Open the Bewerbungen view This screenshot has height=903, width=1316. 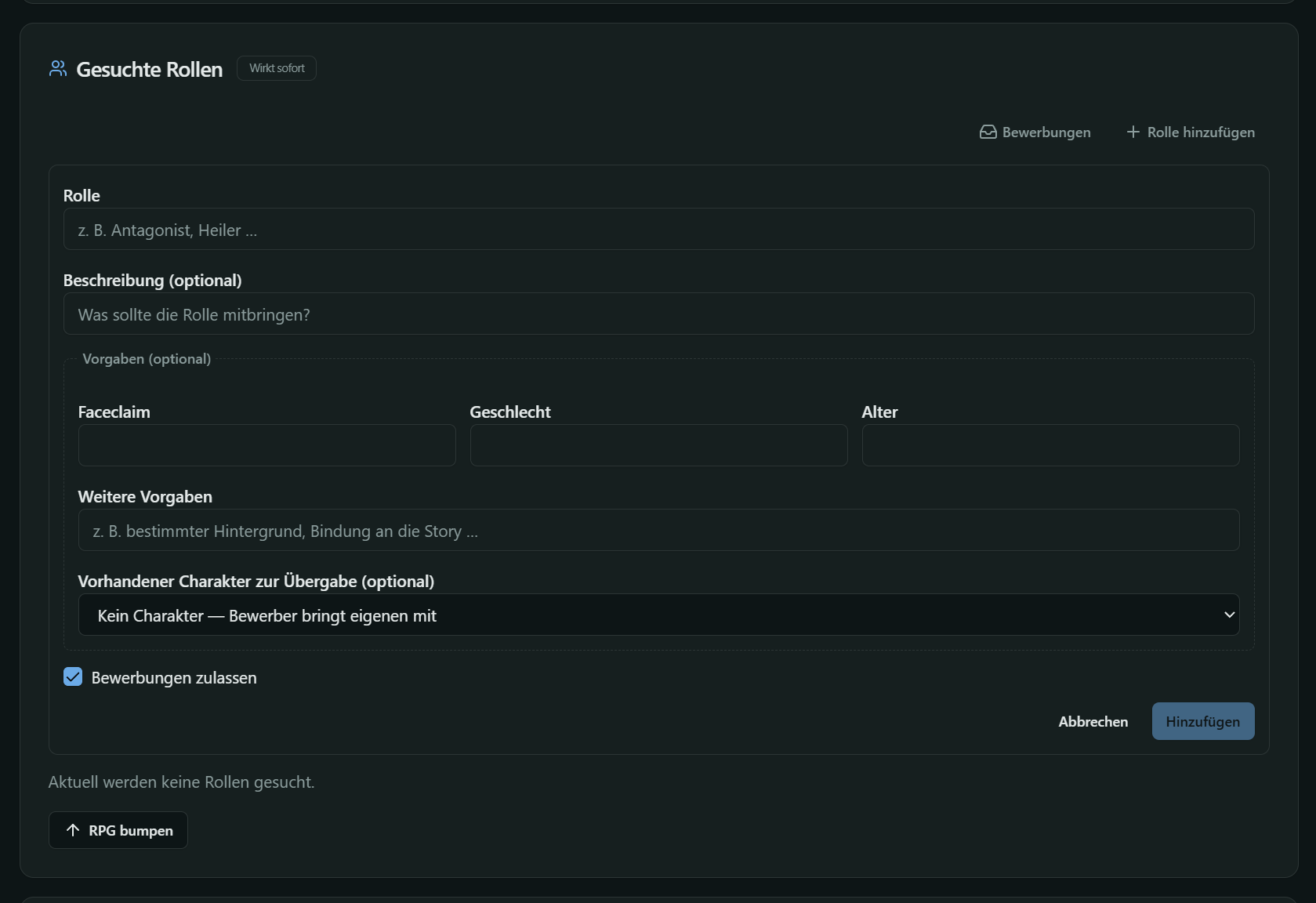(x=1035, y=132)
